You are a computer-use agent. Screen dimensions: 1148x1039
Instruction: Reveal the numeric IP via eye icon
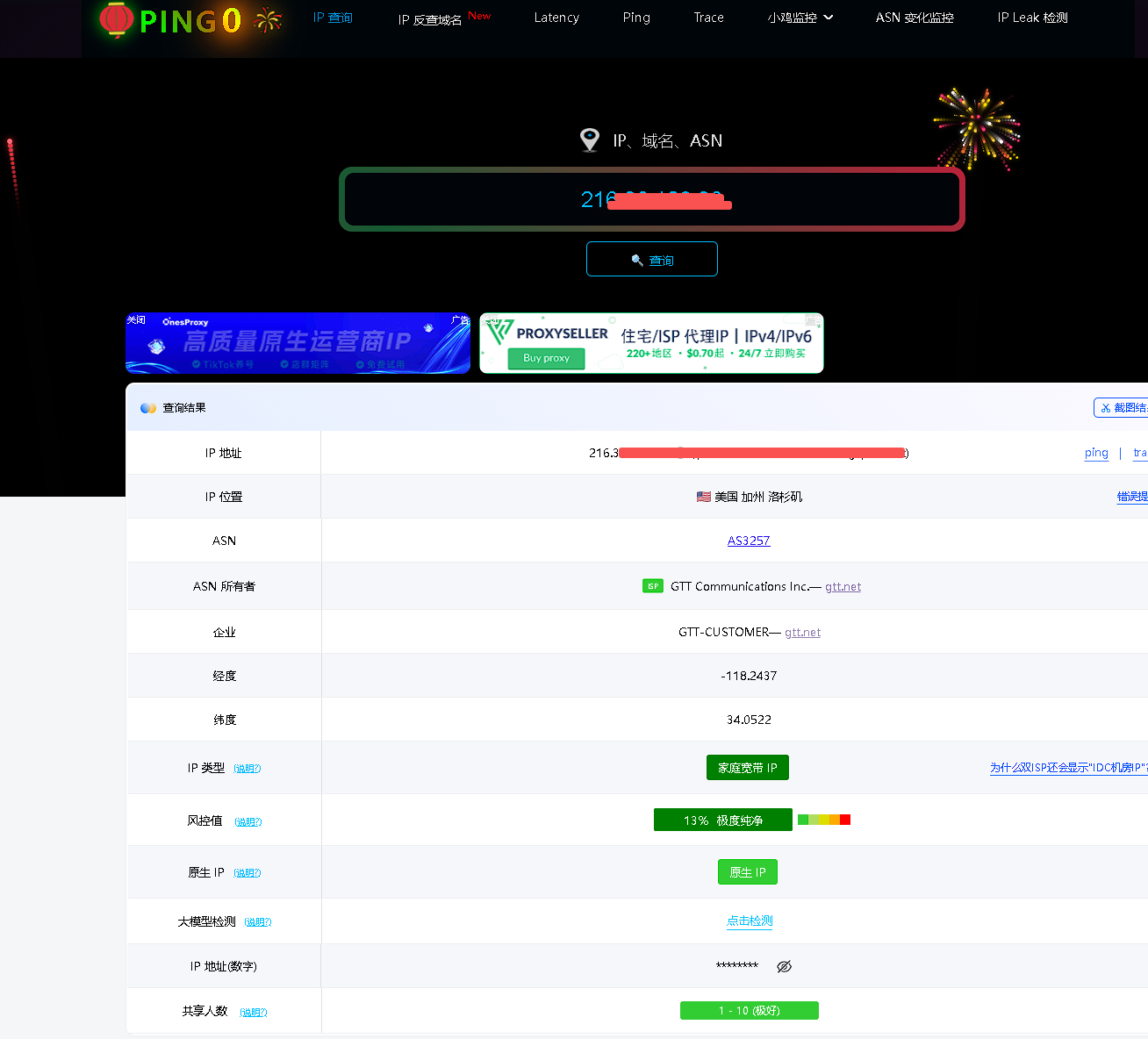click(784, 966)
